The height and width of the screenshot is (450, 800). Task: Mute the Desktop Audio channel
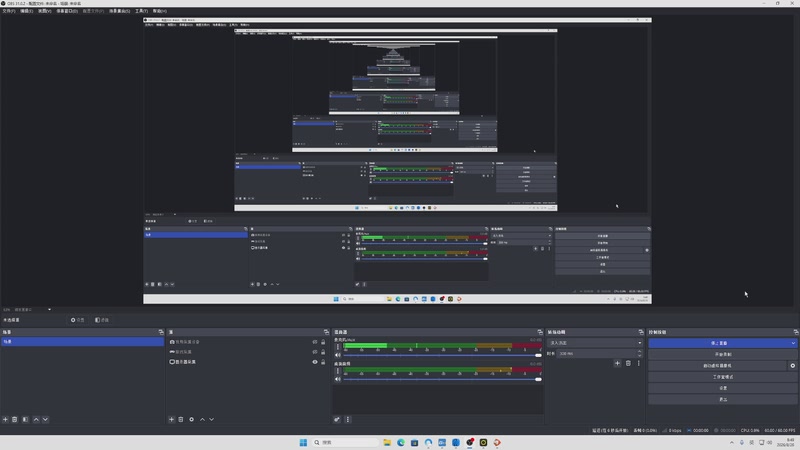pos(338,379)
